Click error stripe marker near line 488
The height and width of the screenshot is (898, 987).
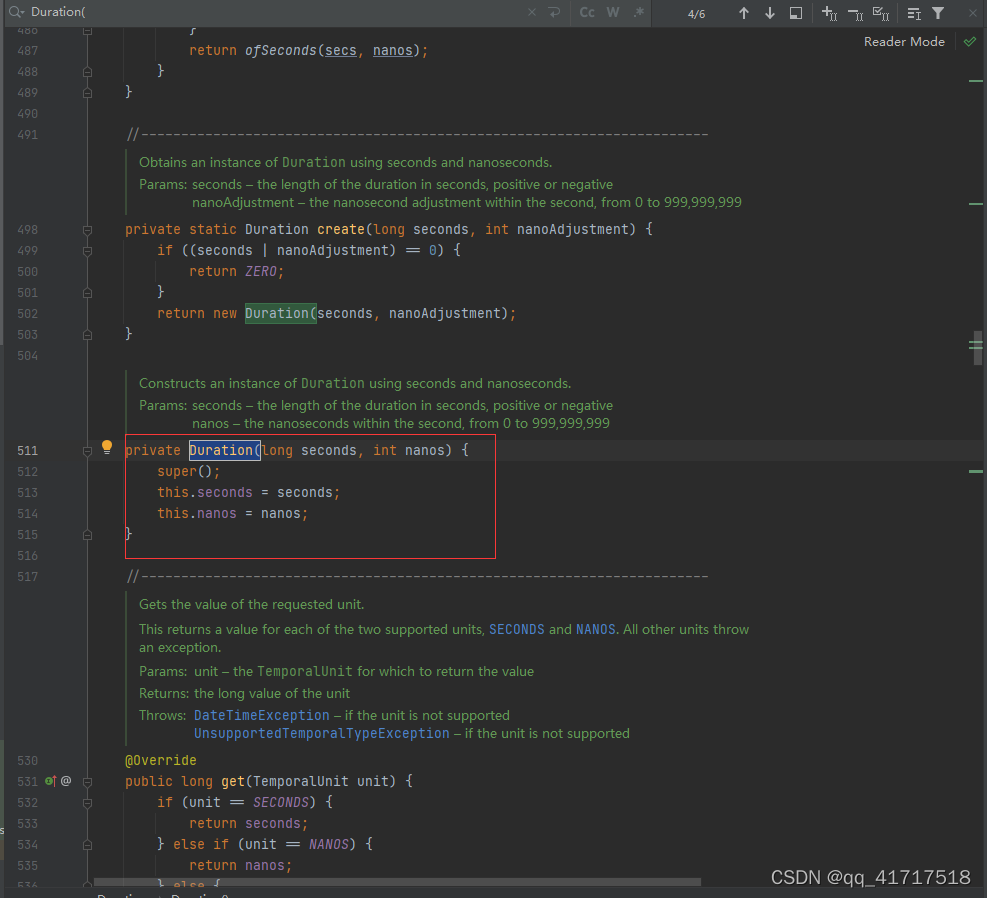pos(976,81)
